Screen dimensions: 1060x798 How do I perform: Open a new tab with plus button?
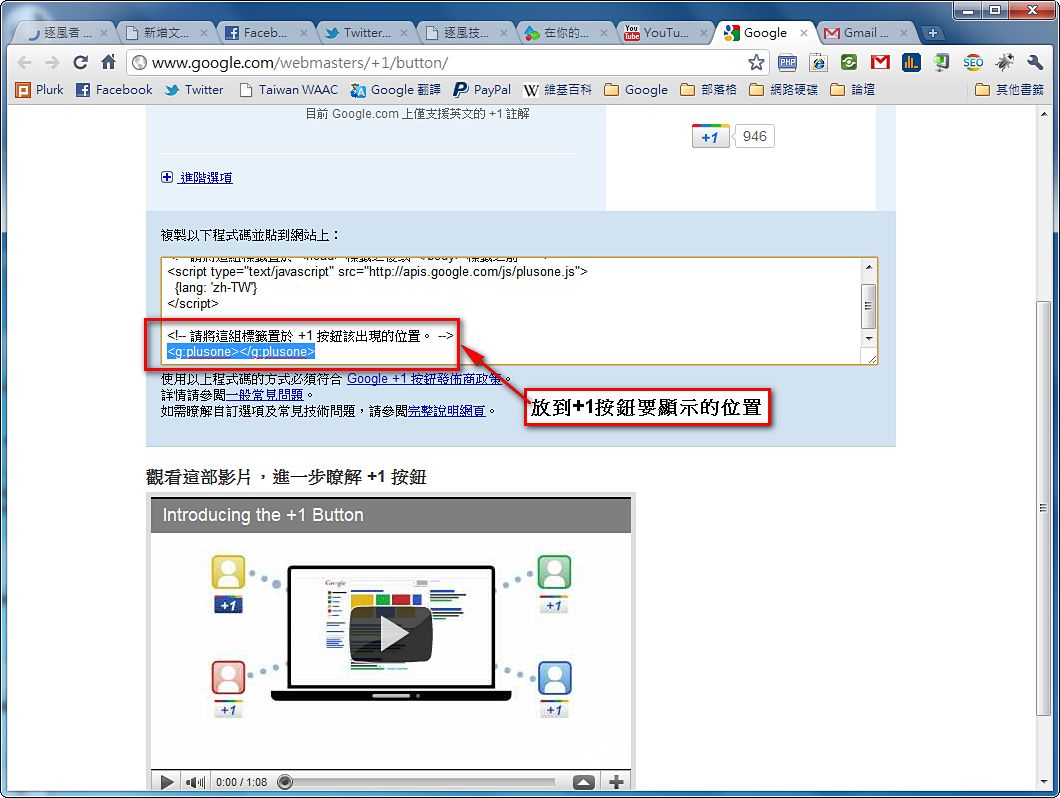932,33
